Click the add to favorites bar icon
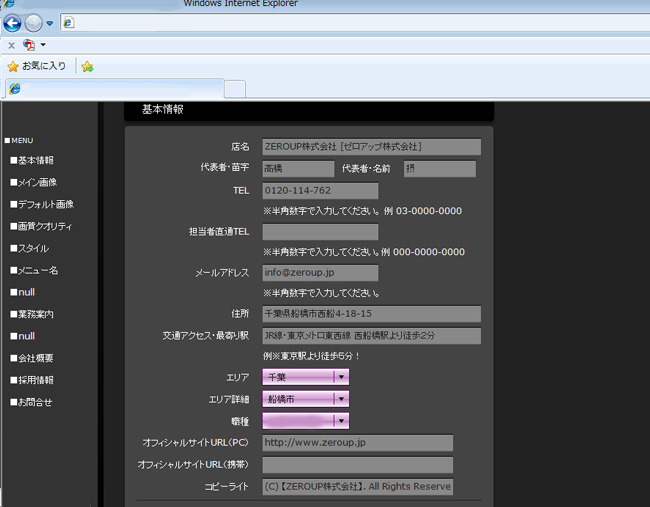650x507 pixels. click(x=87, y=66)
